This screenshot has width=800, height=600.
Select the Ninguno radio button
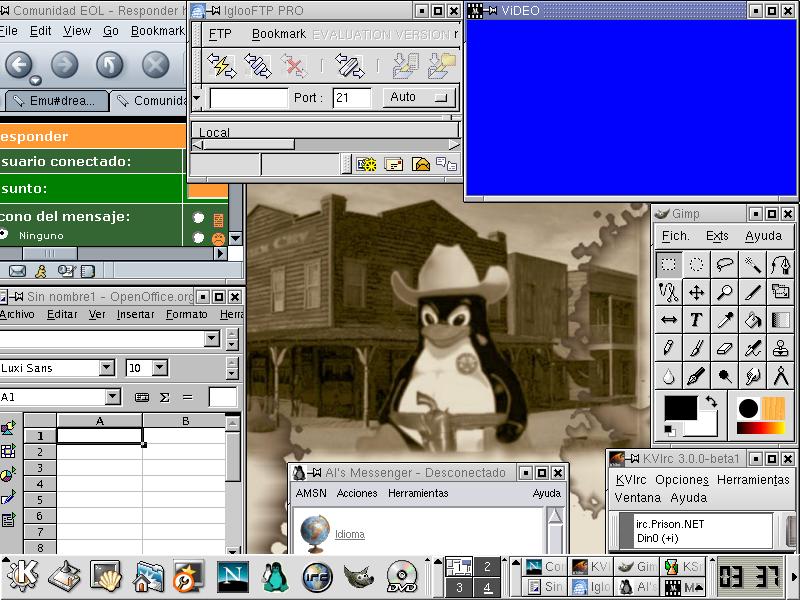click(4, 235)
